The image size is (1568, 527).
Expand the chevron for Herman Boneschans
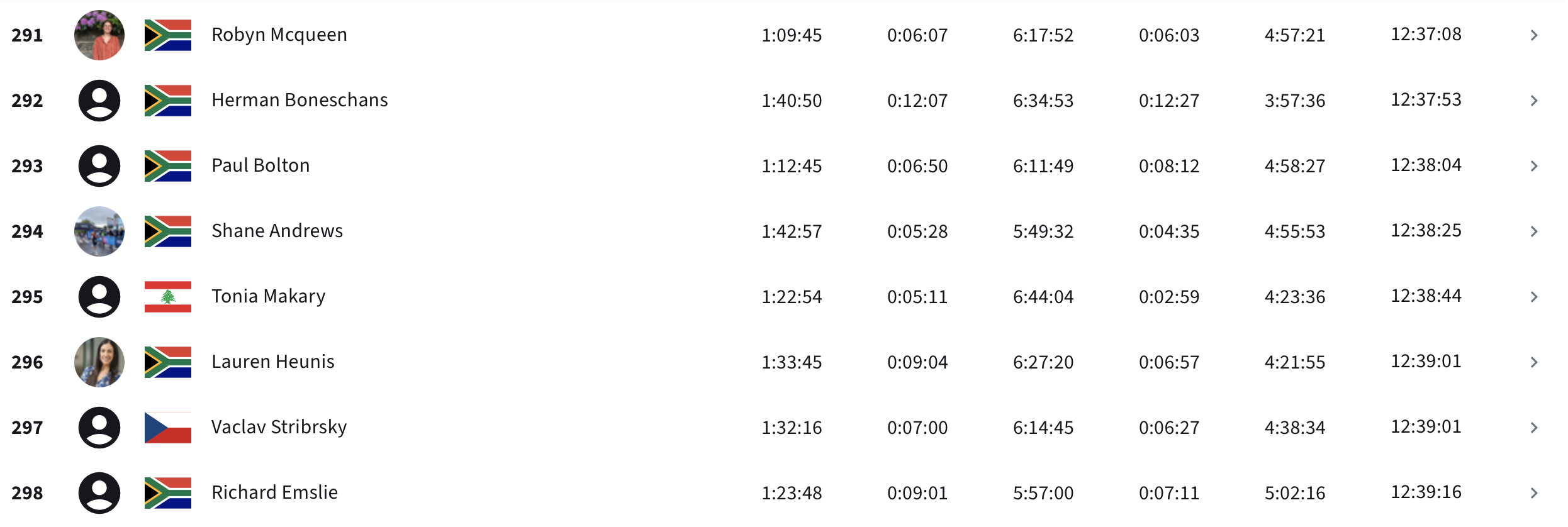pos(1534,101)
